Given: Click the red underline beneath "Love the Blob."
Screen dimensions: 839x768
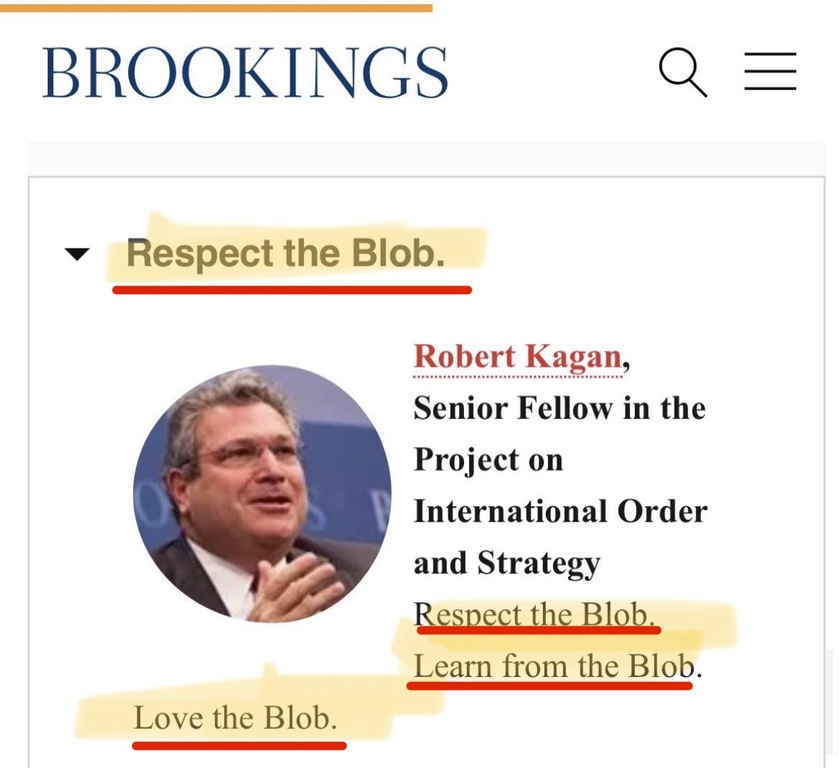Looking at the screenshot, I should [239, 744].
